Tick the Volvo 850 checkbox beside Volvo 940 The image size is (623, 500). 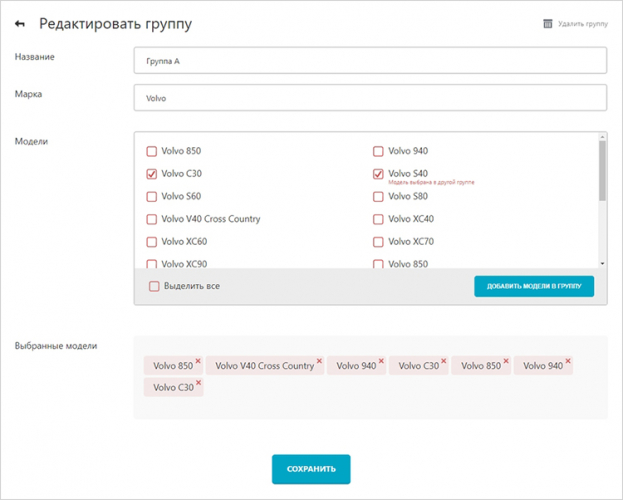[152, 151]
